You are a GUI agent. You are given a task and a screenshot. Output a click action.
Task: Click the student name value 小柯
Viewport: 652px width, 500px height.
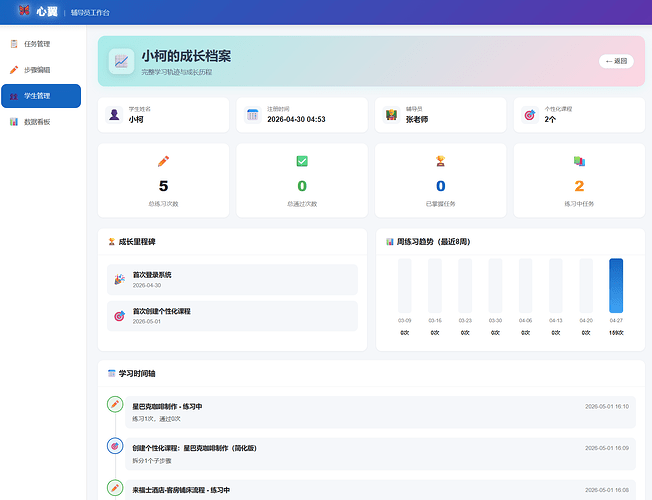[x=136, y=119]
